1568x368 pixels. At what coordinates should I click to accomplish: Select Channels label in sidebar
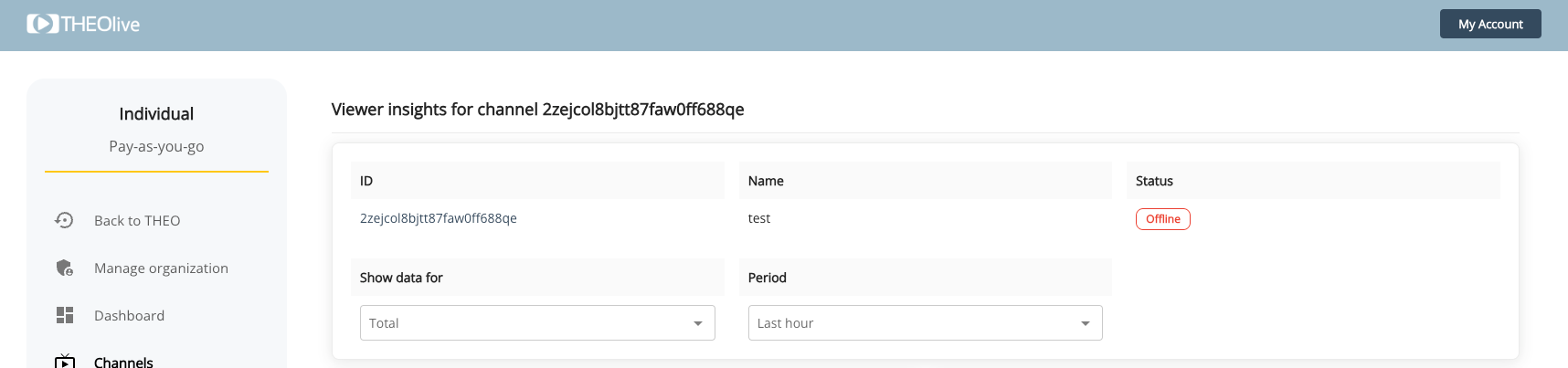[123, 363]
